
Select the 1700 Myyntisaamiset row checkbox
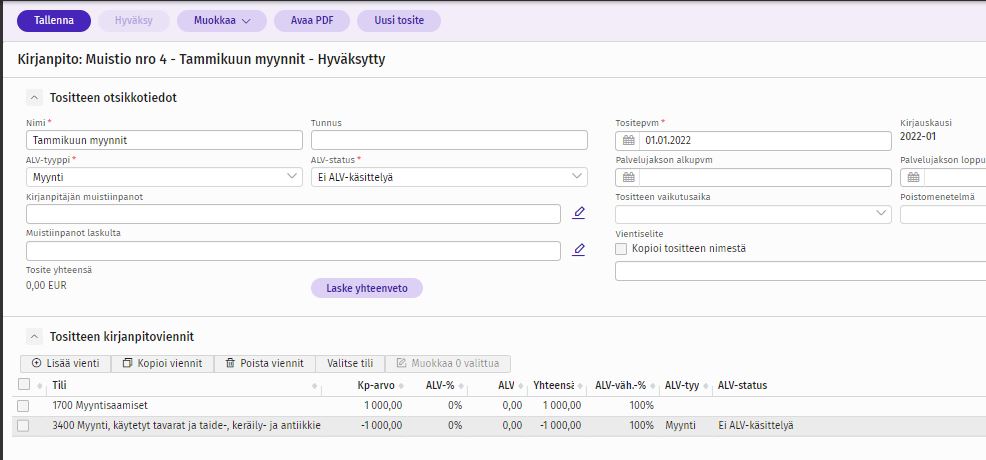tap(23, 405)
